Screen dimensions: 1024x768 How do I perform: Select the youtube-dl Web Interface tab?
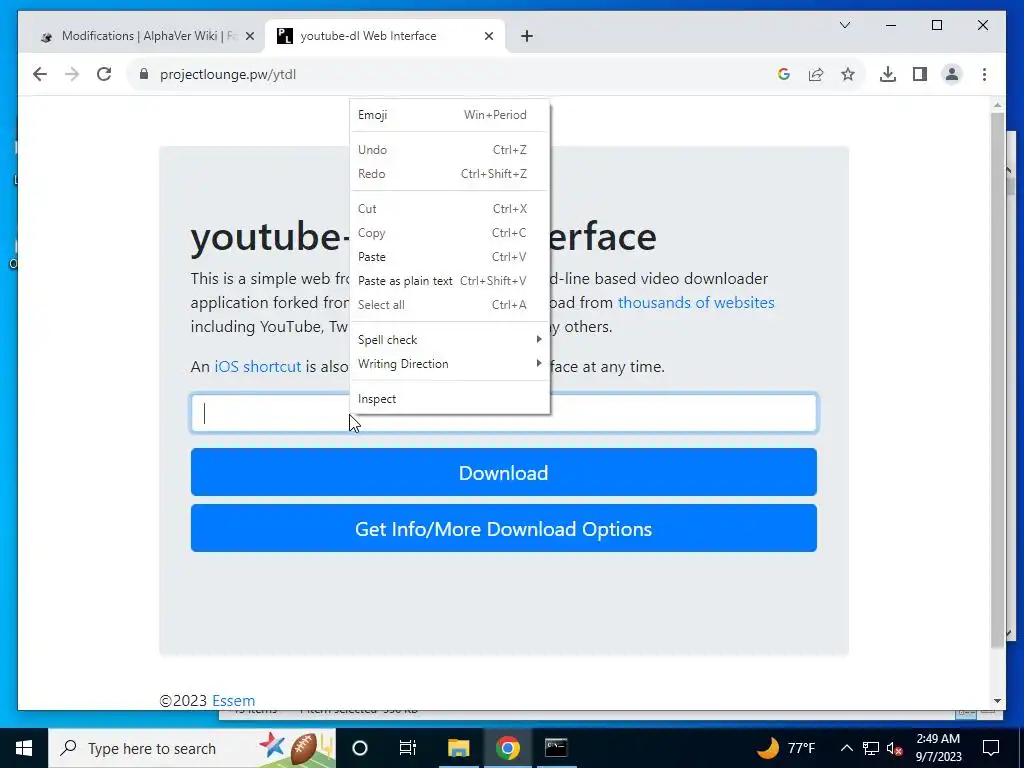point(385,36)
